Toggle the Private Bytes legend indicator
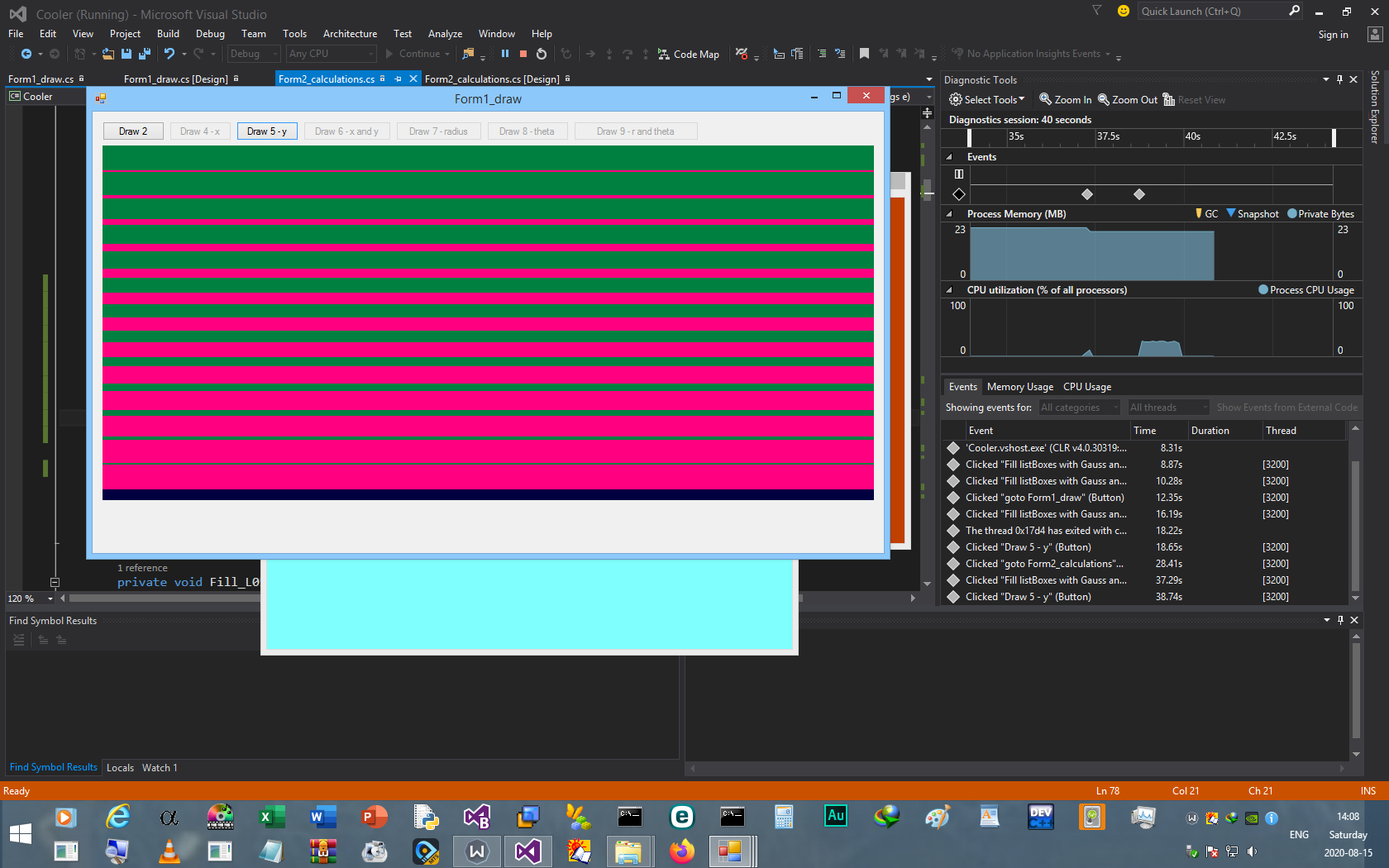The width and height of the screenshot is (1389, 868). [x=1320, y=213]
